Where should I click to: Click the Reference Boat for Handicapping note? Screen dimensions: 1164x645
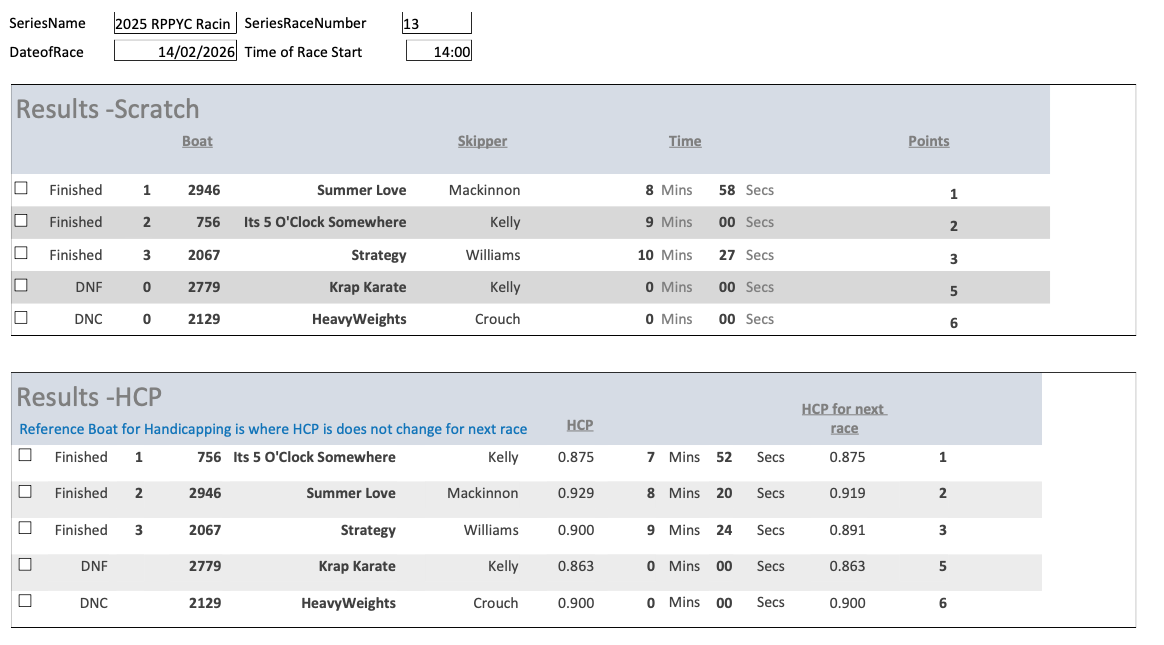[x=273, y=429]
